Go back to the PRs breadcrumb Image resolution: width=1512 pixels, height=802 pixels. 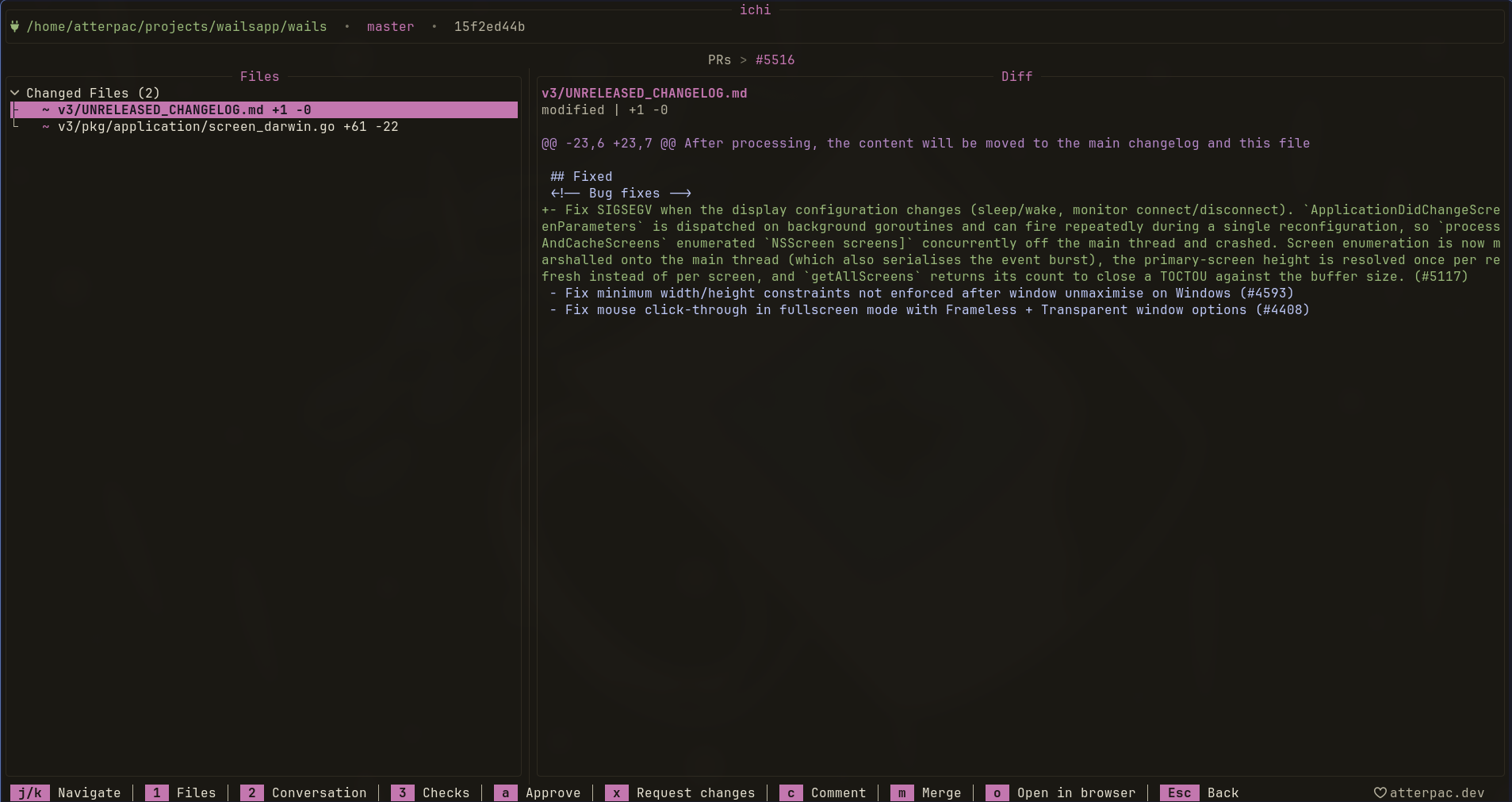point(719,59)
